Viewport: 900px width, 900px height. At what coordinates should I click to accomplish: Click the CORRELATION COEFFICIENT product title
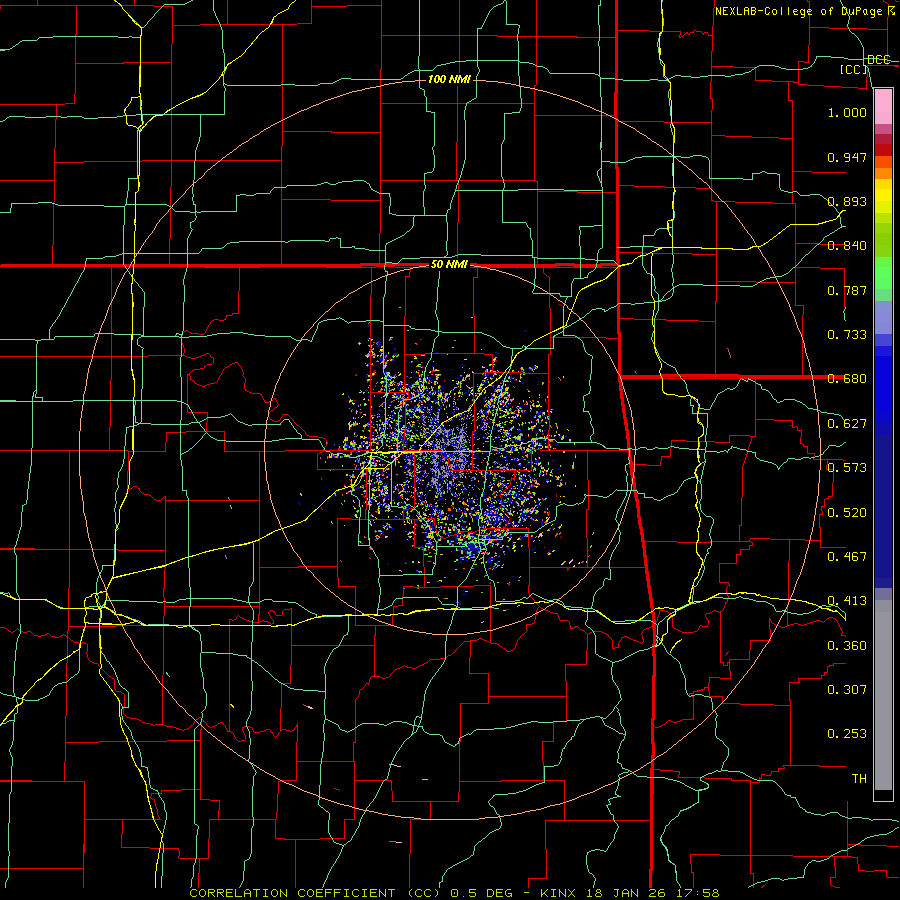coord(292,893)
